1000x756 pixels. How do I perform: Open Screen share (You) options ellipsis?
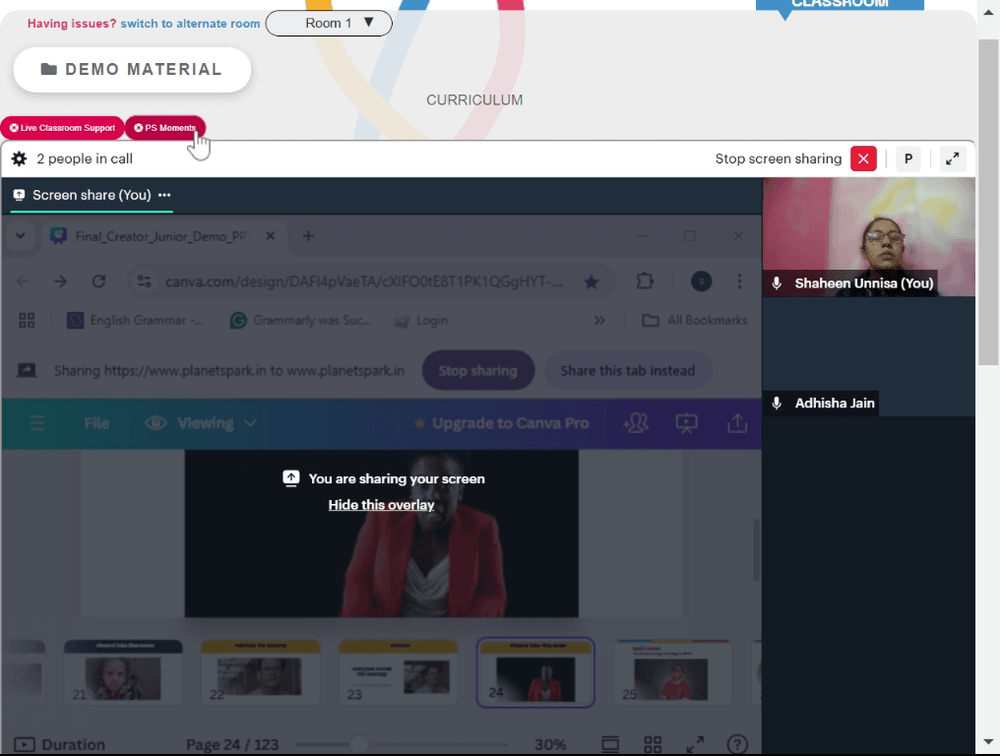(x=165, y=195)
